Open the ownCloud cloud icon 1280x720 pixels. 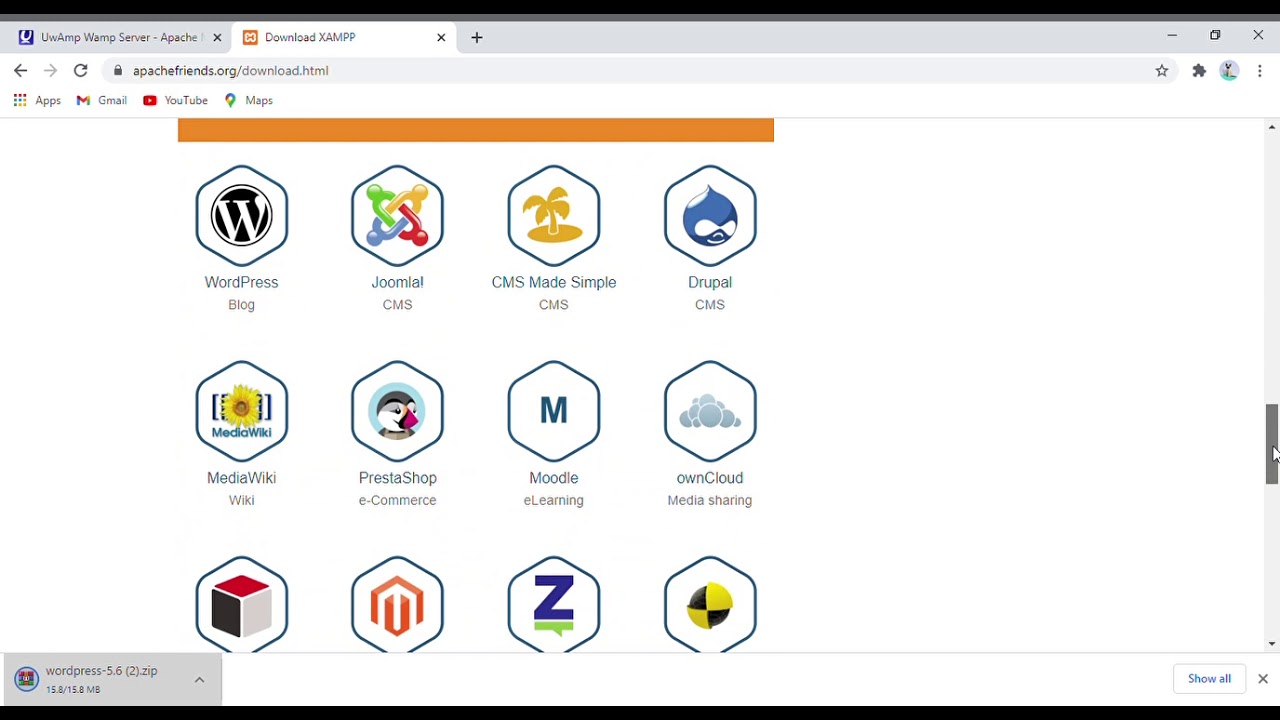709,412
